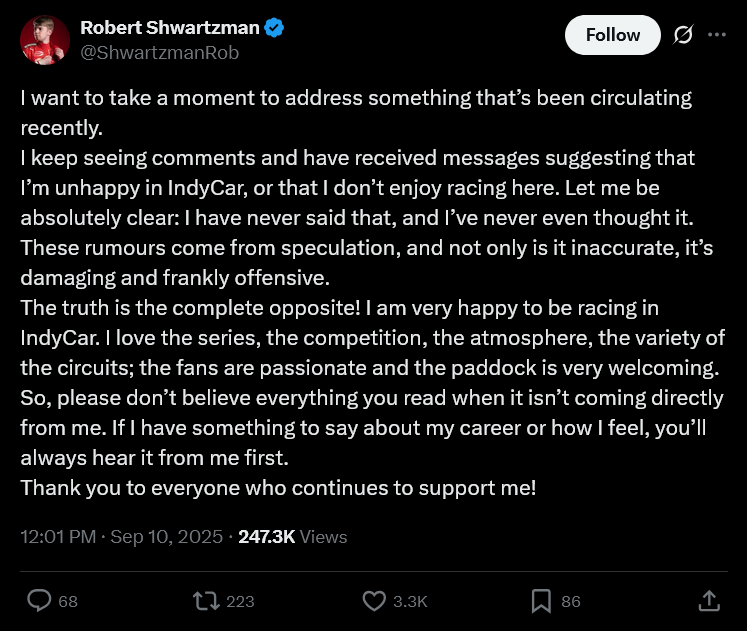Click the 223 reposts count
Screen dimensions: 747x631
click(x=240, y=601)
